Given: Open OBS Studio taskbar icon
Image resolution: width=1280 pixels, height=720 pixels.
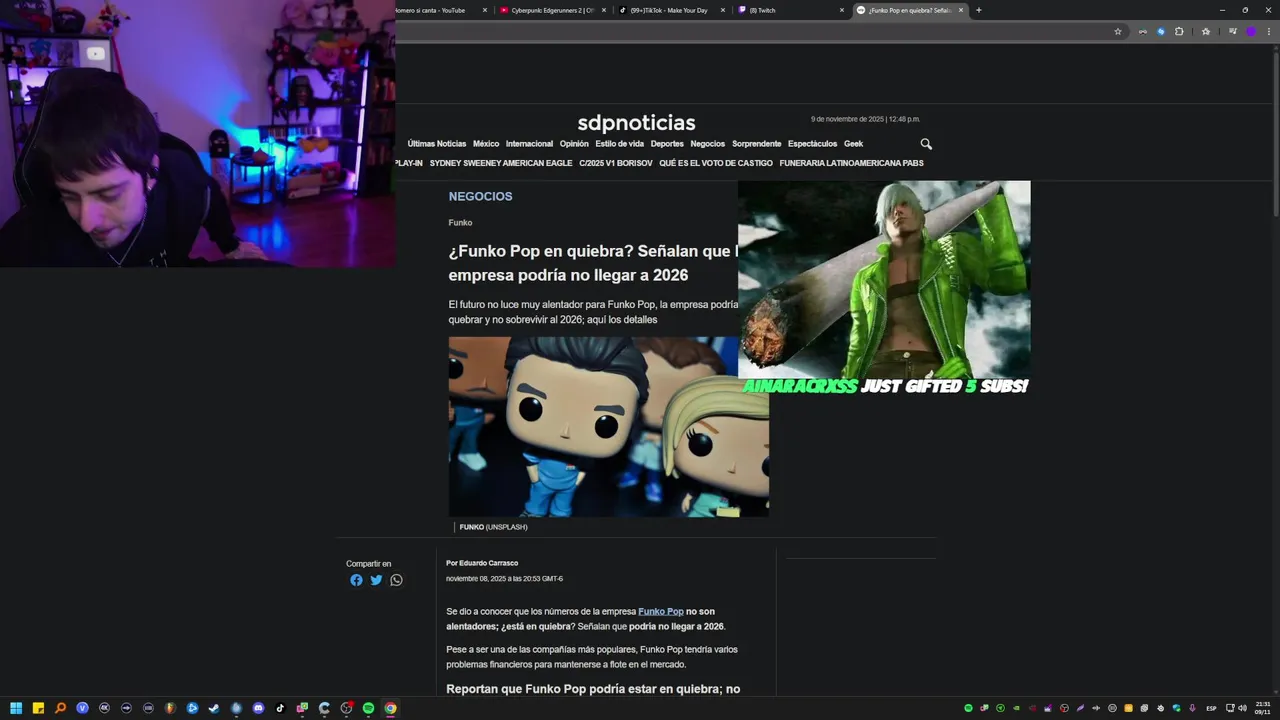Looking at the screenshot, I should tap(346, 708).
